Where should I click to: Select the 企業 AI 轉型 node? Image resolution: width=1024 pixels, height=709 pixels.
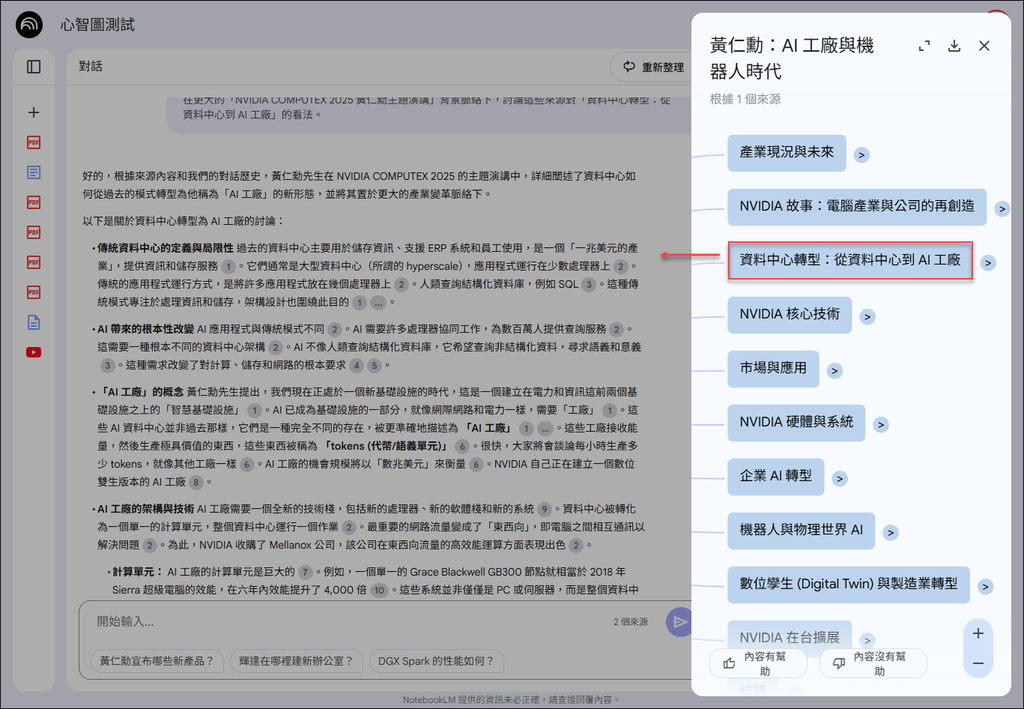click(776, 477)
